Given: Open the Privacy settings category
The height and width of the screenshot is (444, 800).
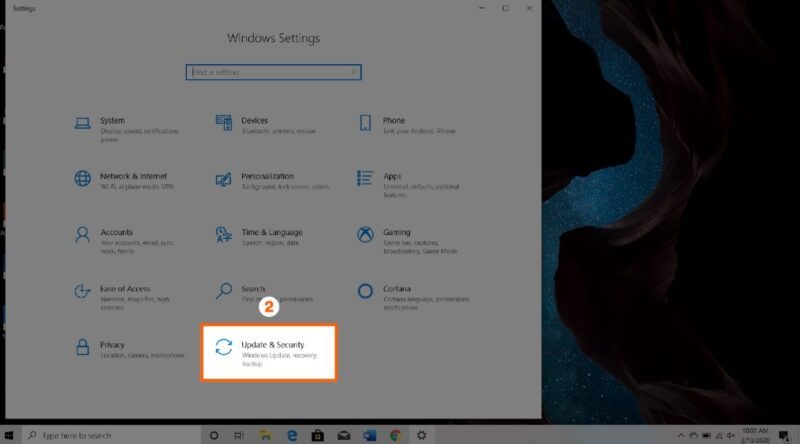Looking at the screenshot, I should (x=130, y=349).
